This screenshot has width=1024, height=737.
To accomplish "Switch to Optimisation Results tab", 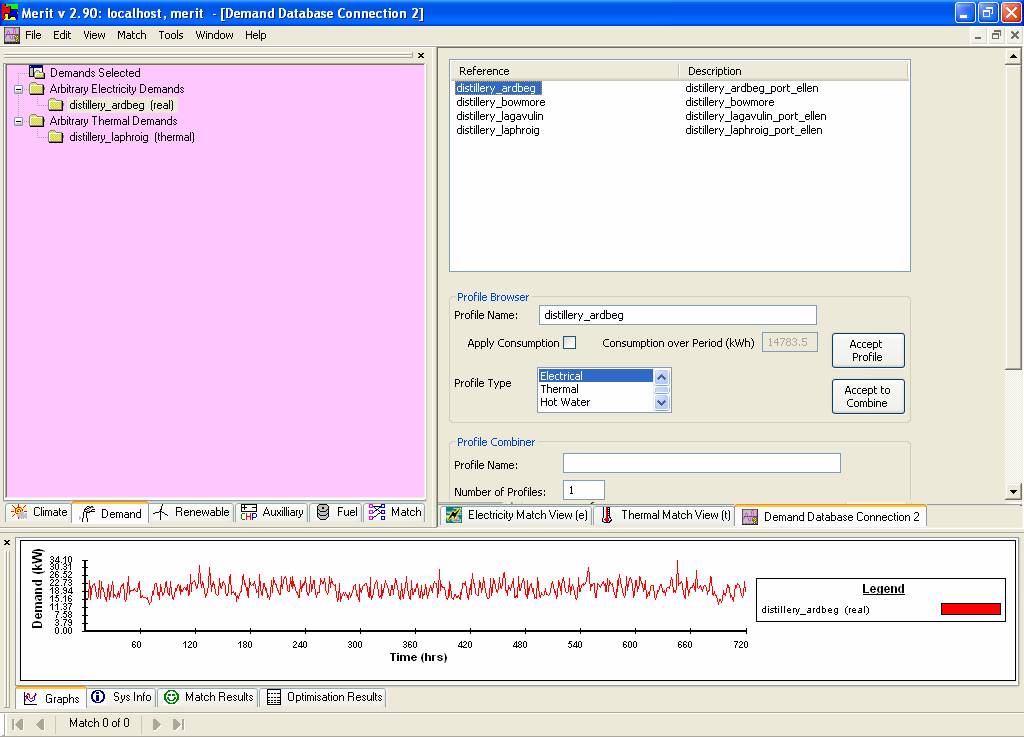I will coord(324,697).
